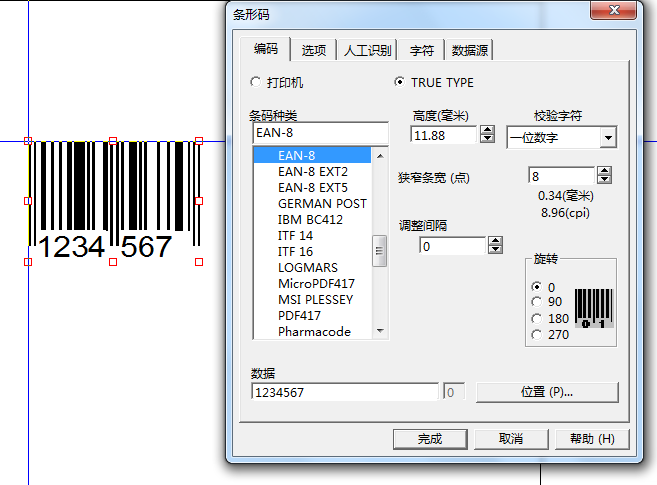The height and width of the screenshot is (485, 657).
Task: Select the TRUE TYPE radio option
Action: [400, 82]
